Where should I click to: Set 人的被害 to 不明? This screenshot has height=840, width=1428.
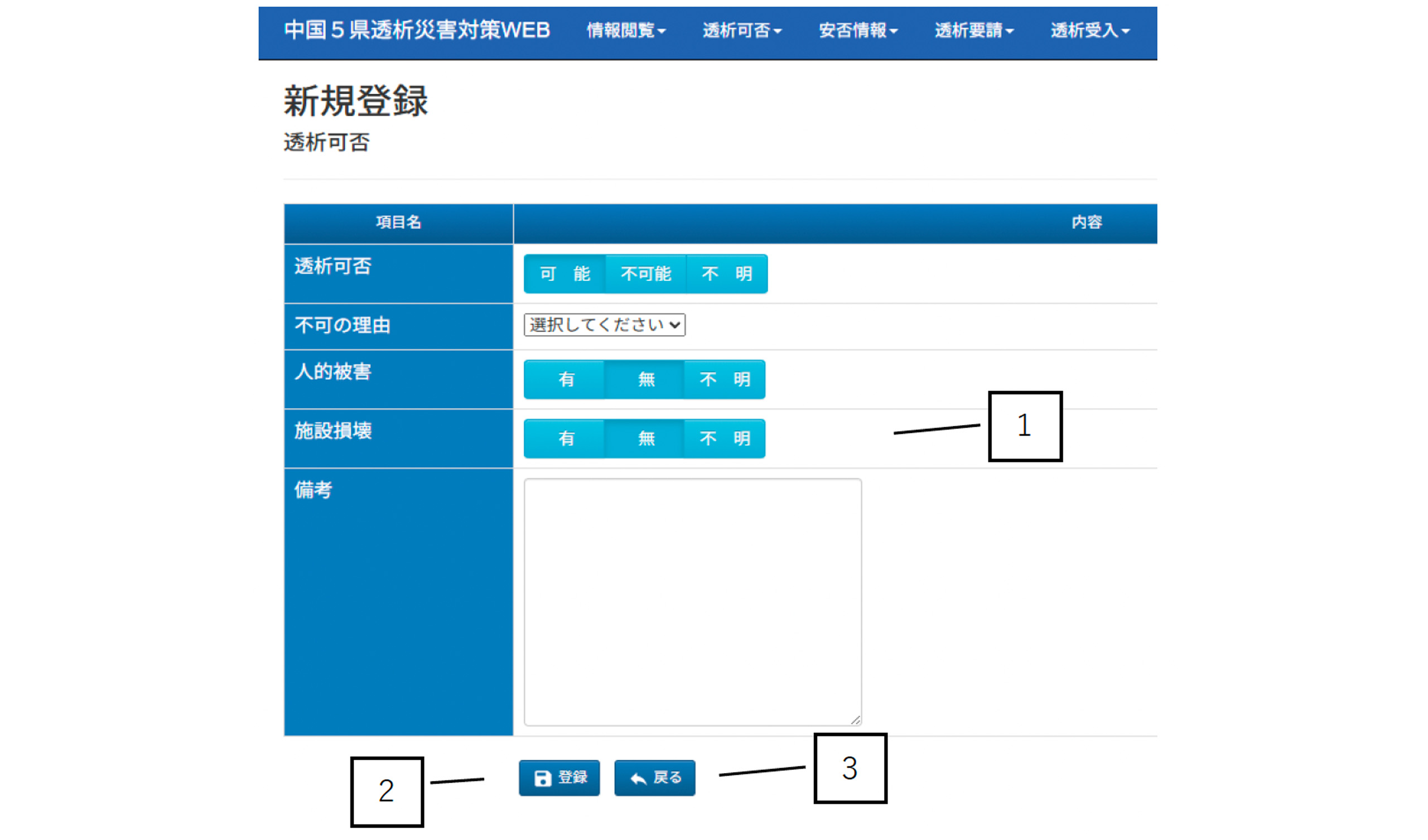pos(724,379)
